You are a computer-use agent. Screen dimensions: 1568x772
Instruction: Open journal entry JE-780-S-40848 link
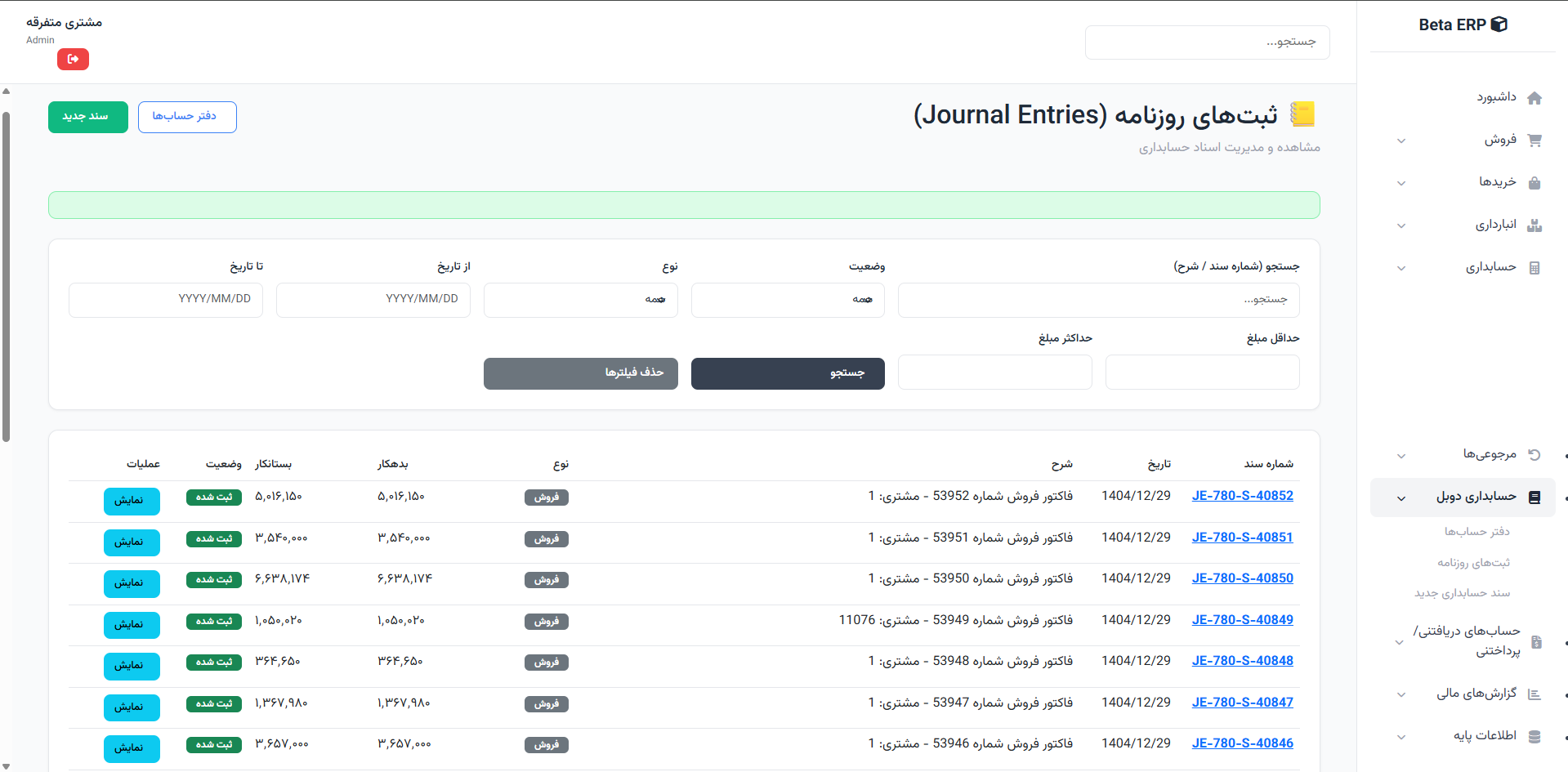[x=1242, y=661]
